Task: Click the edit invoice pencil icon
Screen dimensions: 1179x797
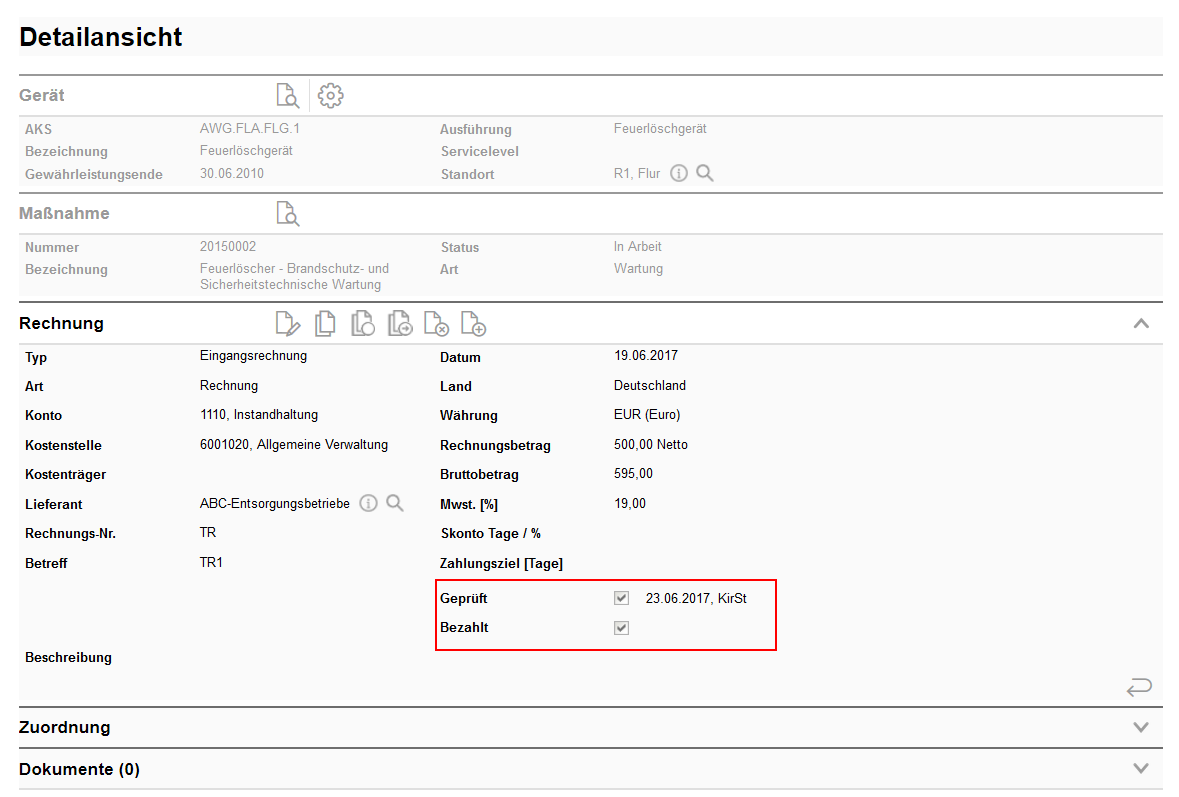Action: (x=287, y=324)
